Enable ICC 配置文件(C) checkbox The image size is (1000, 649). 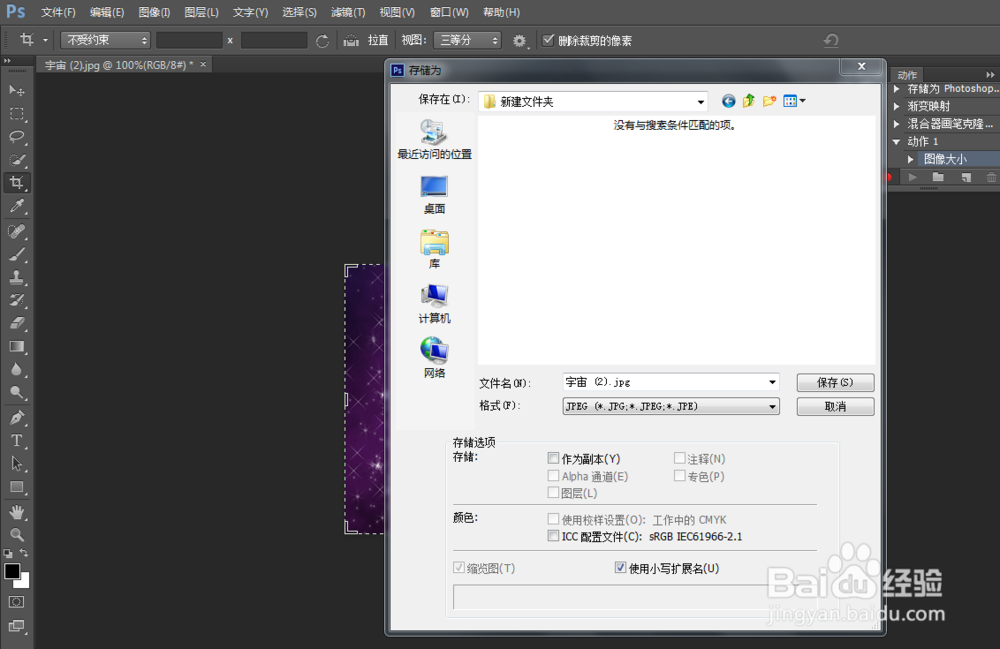point(553,536)
